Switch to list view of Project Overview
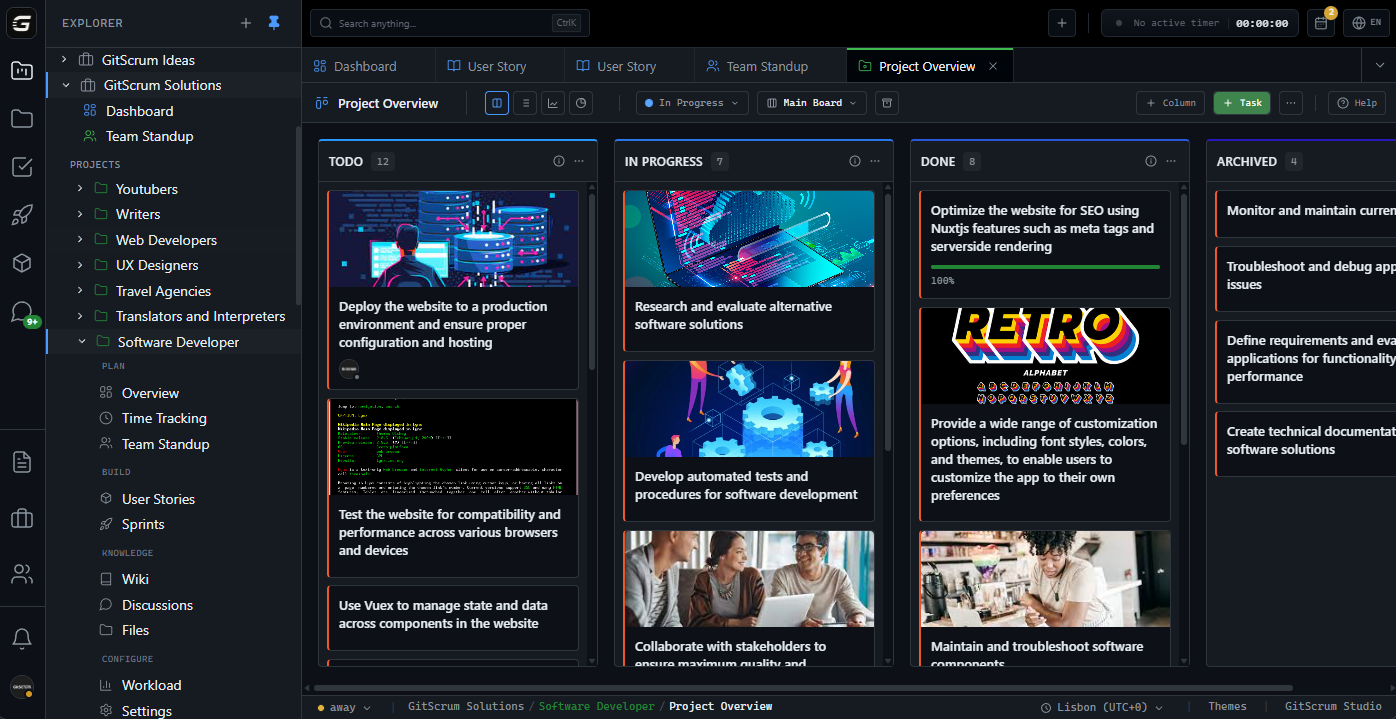This screenshot has width=1396, height=719. [x=525, y=102]
